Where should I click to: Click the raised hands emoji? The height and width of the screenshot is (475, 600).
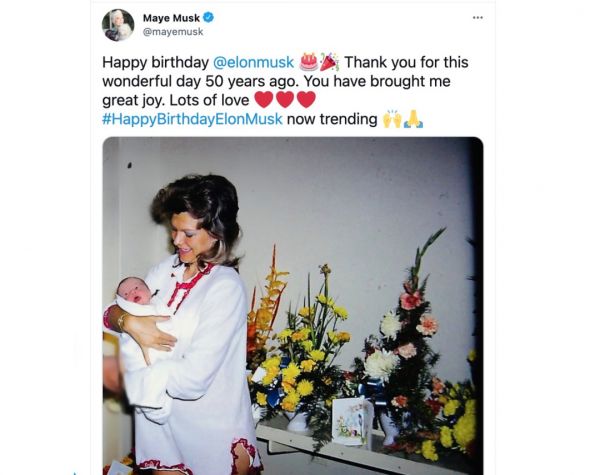coord(392,119)
